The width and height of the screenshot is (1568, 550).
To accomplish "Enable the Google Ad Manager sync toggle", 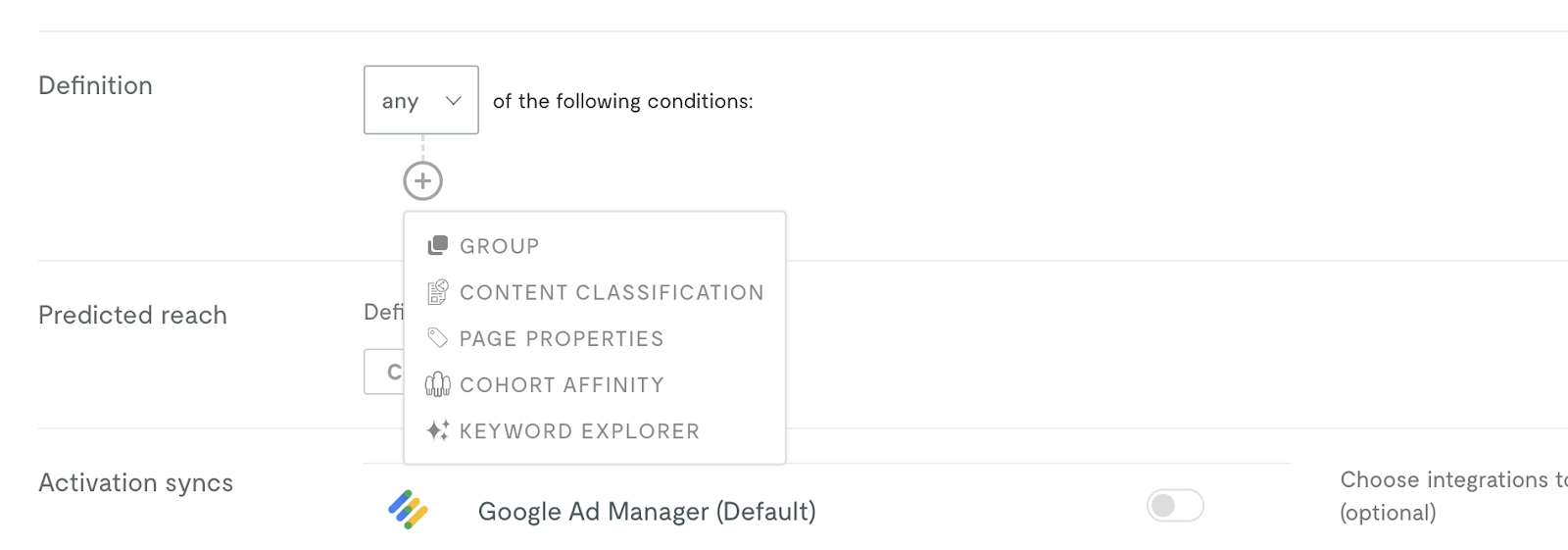I will coord(1175,506).
